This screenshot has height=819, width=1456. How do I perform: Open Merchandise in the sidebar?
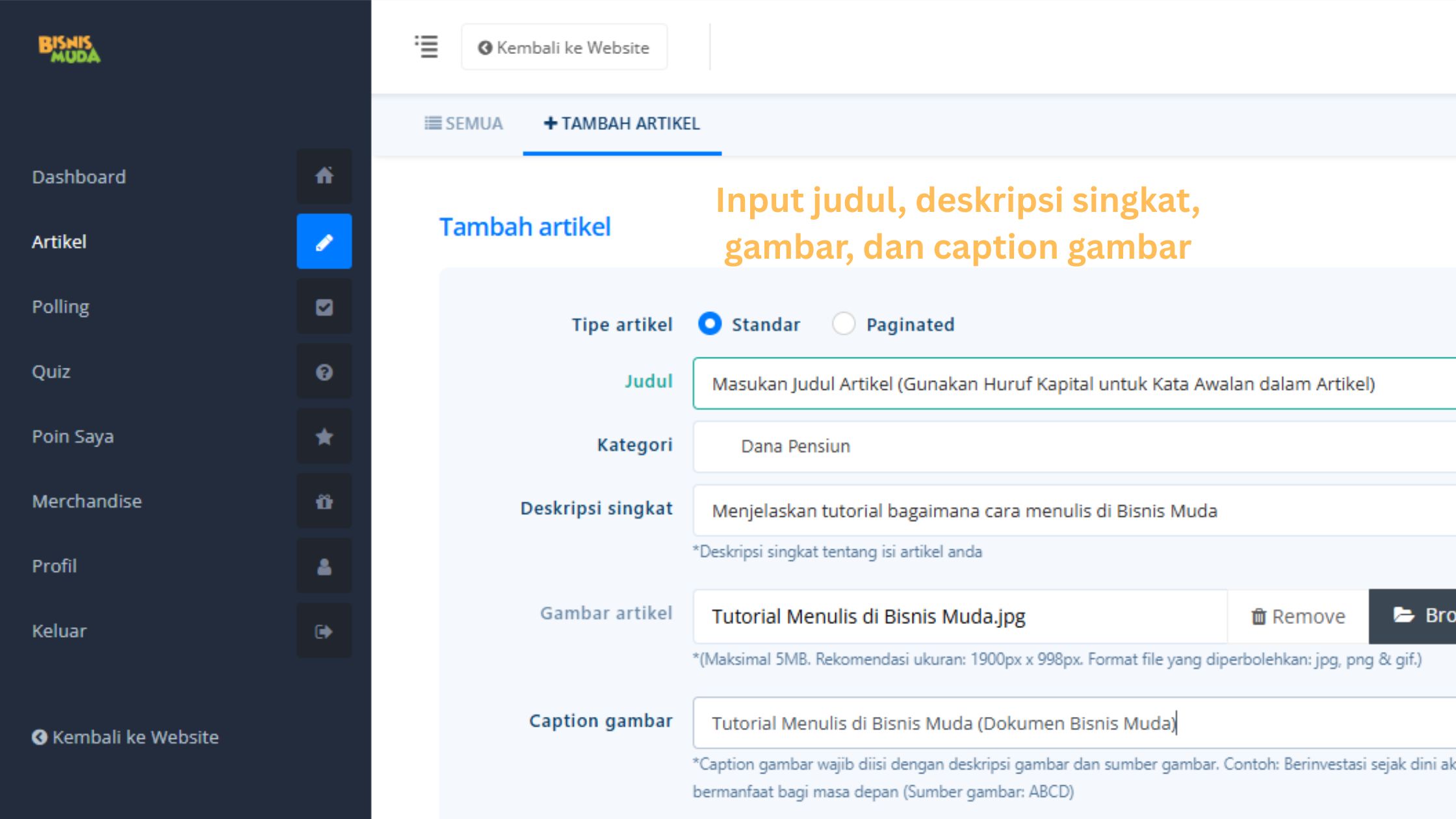(x=86, y=501)
